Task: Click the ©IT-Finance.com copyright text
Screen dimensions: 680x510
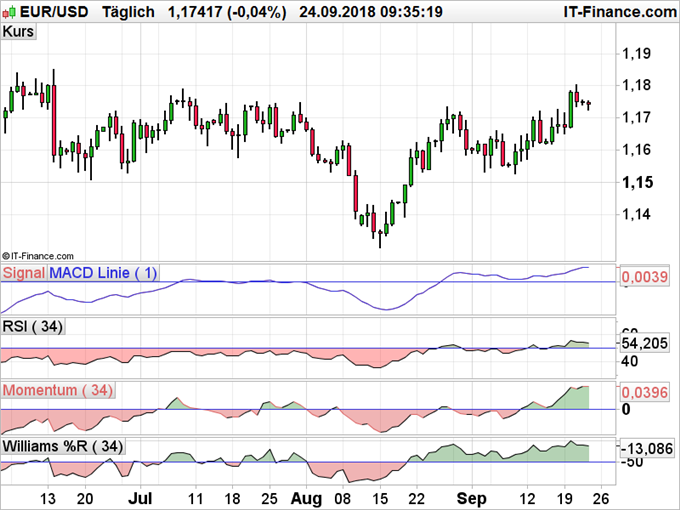Action: (x=38, y=256)
